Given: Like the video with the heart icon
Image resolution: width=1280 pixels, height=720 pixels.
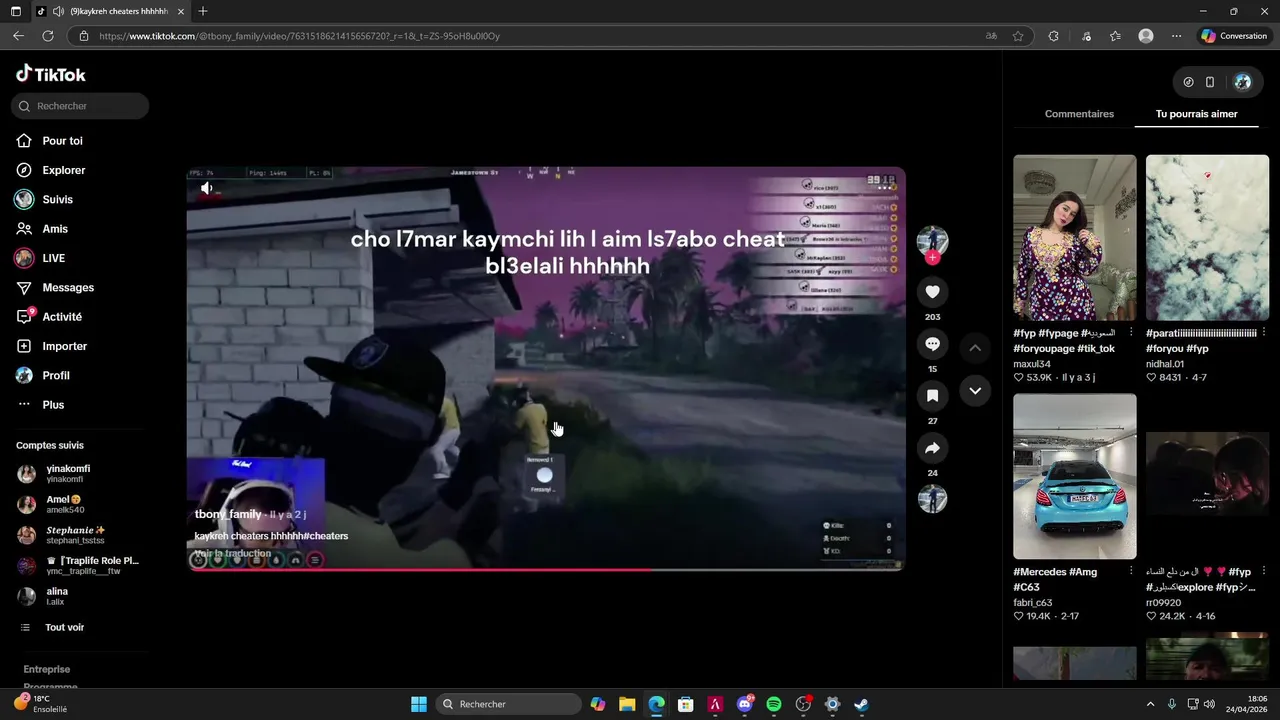Looking at the screenshot, I should (x=932, y=291).
